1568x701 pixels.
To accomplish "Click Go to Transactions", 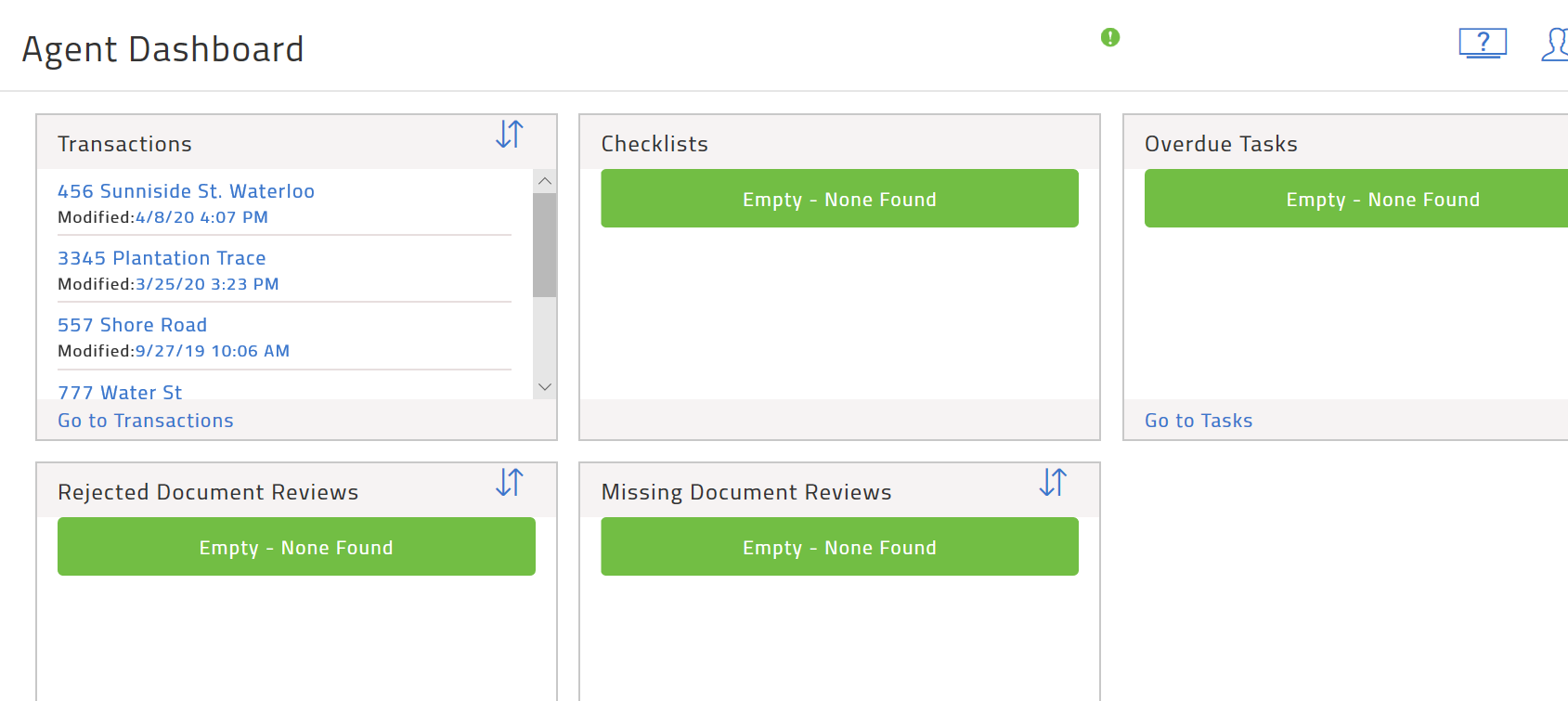I will (145, 420).
